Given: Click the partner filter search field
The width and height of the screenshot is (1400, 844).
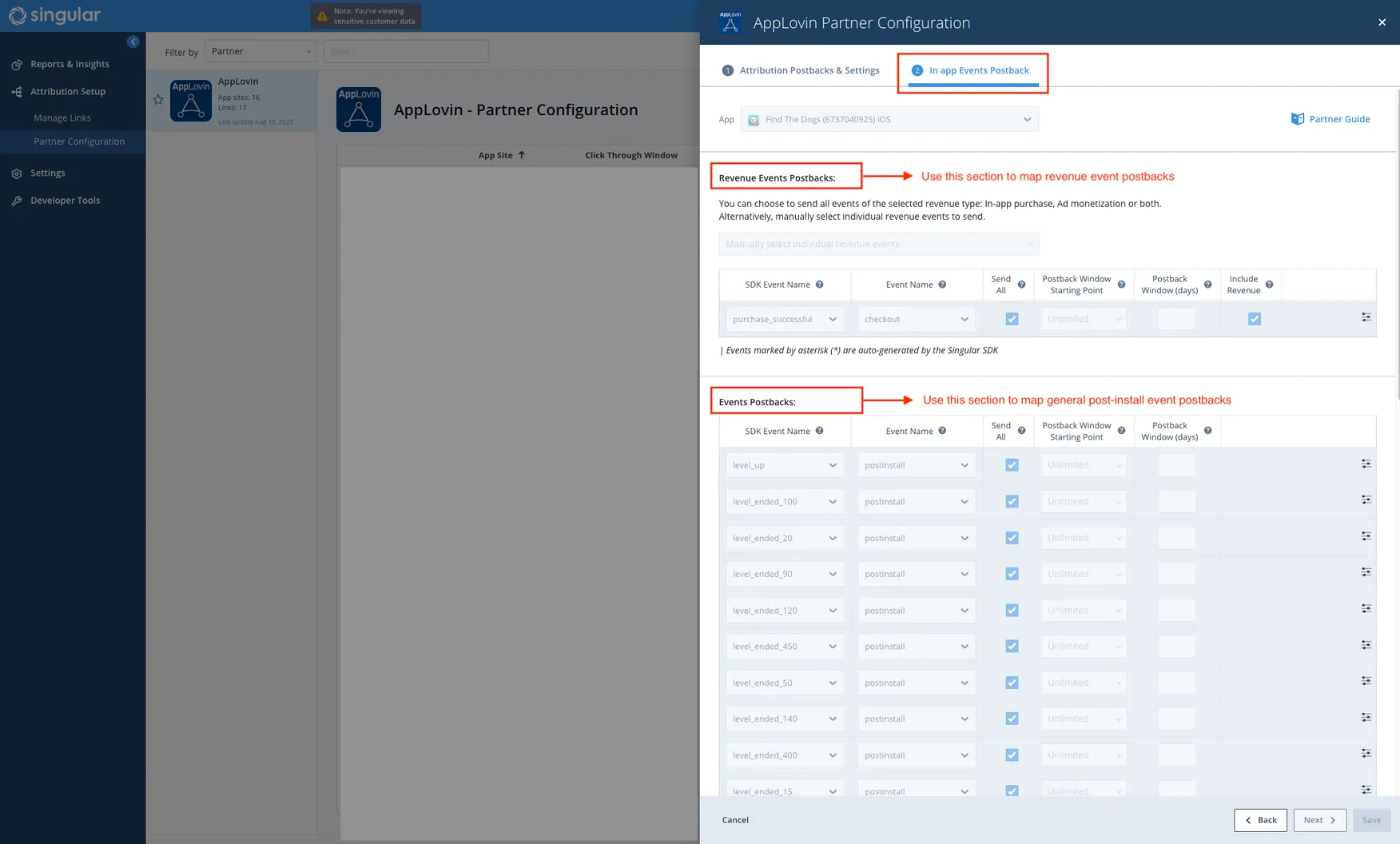Looking at the screenshot, I should [x=406, y=50].
